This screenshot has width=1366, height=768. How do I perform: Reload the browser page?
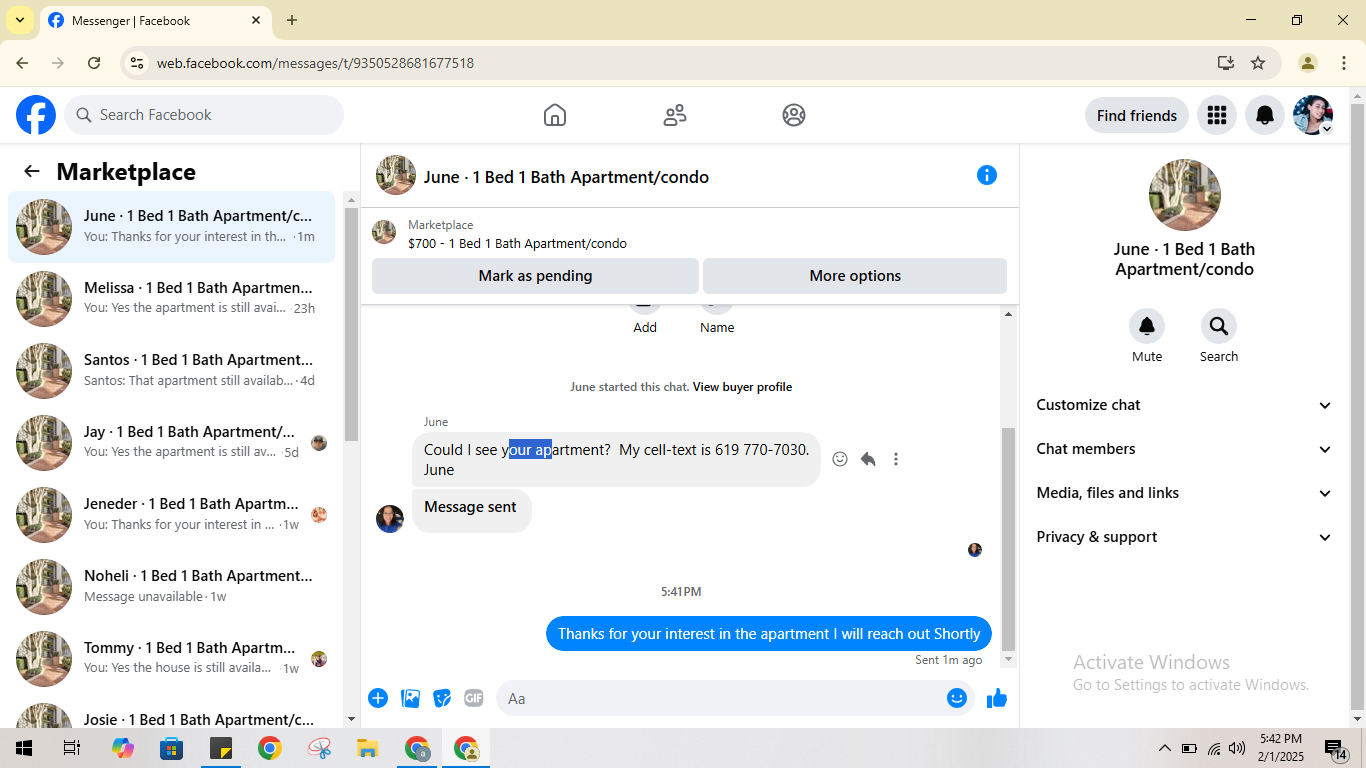point(94,63)
